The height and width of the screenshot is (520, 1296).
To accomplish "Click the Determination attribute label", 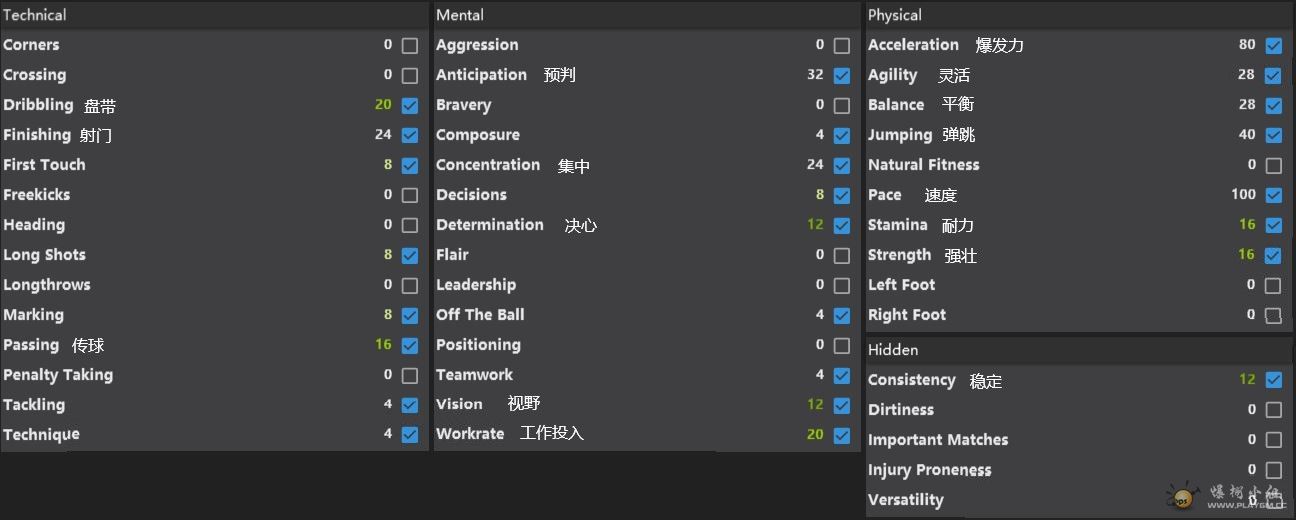I will coord(490,225).
